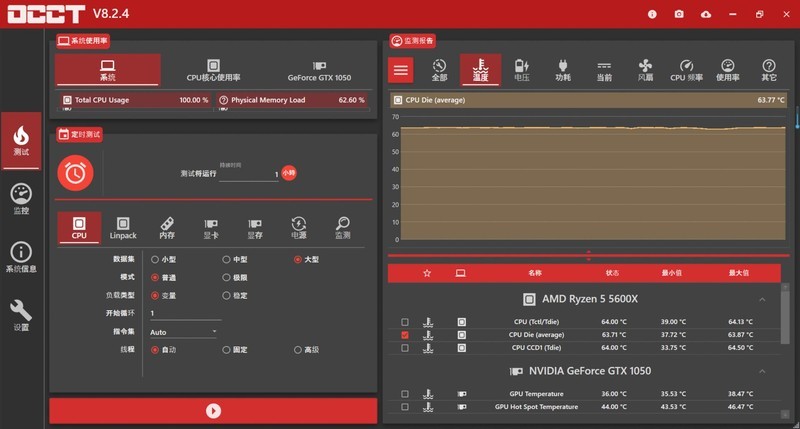This screenshot has height=429, width=800.
Task: Collapse the AMD Ryzen 5 5600X group
Action: (762, 299)
